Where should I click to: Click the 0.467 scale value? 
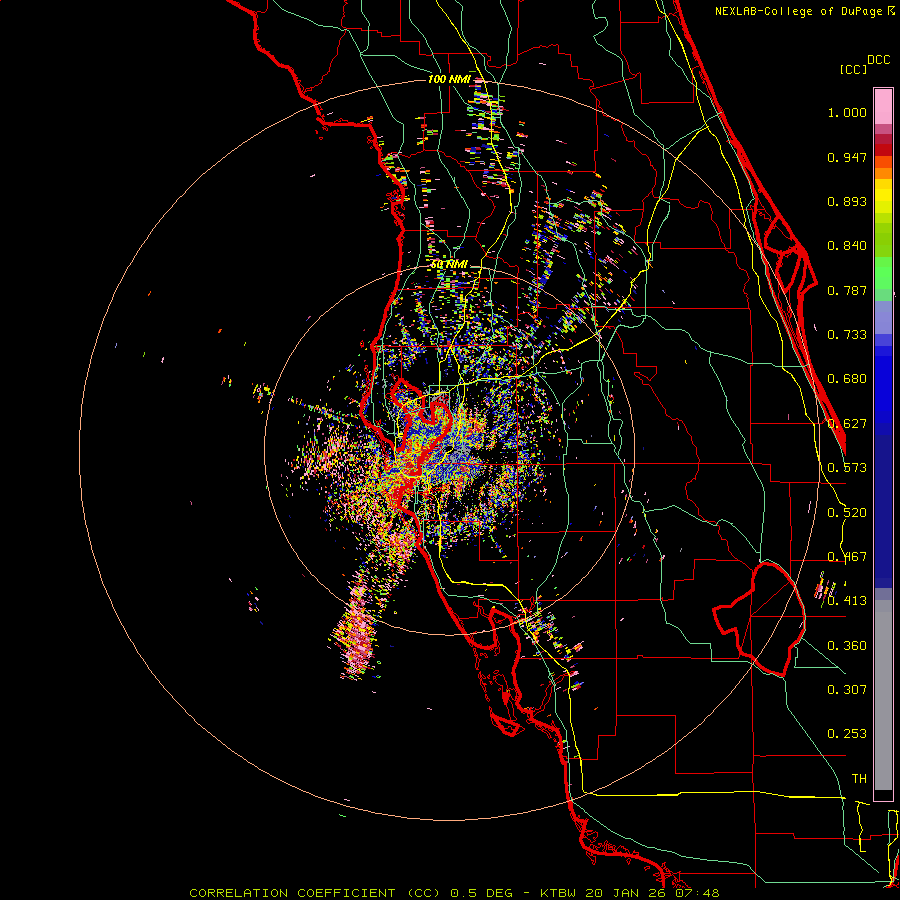(847, 557)
